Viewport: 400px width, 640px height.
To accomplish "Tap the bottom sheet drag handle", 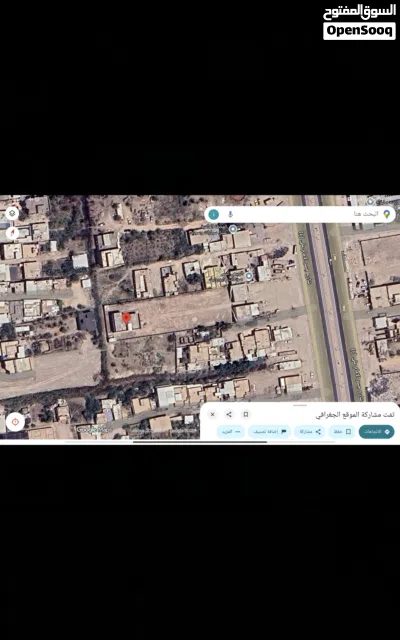I will point(300,405).
